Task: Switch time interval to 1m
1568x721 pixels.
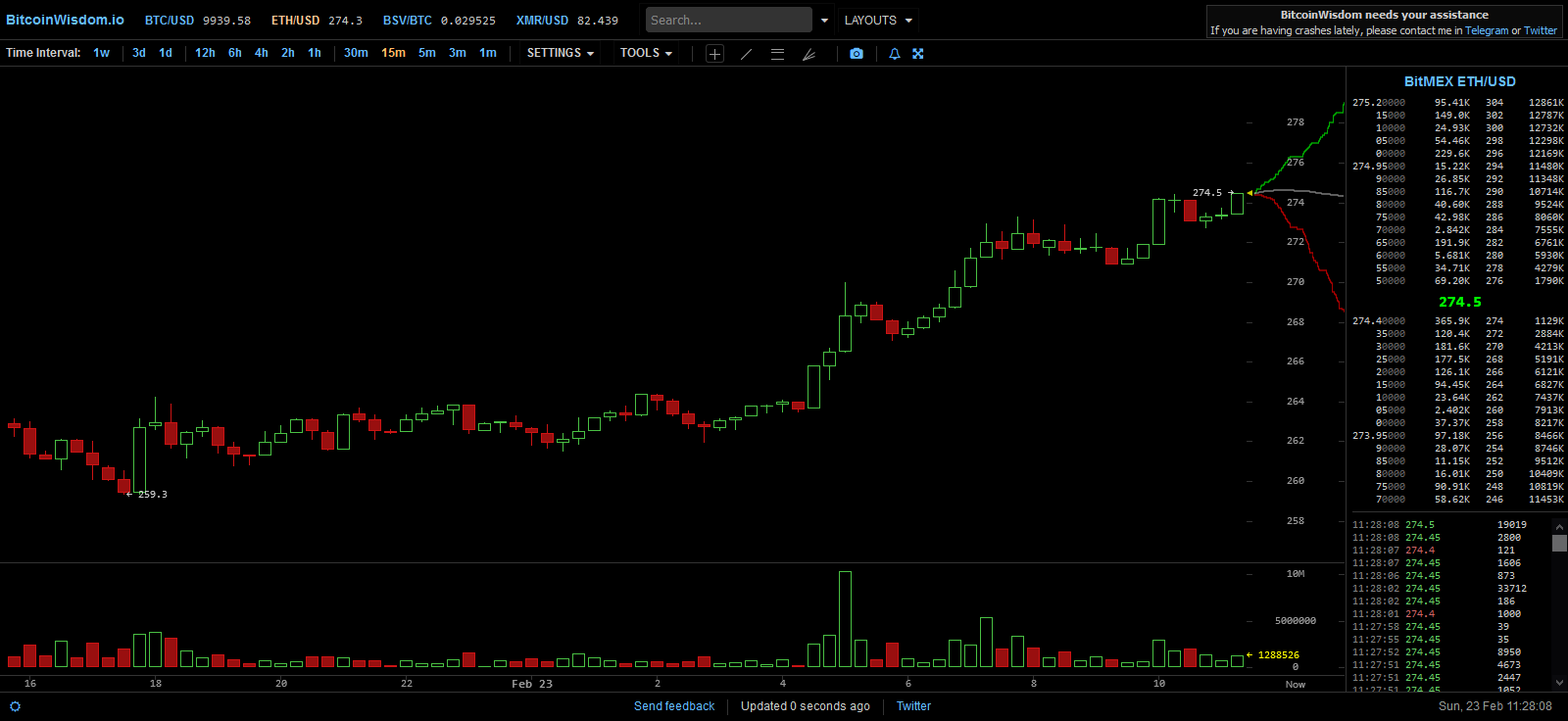Action: tap(488, 53)
